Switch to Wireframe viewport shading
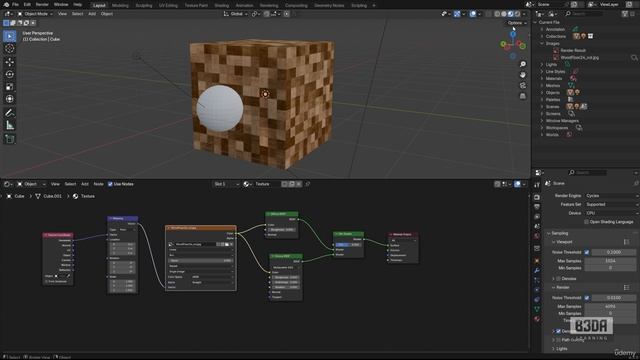This screenshot has height=360, width=640. pos(497,14)
